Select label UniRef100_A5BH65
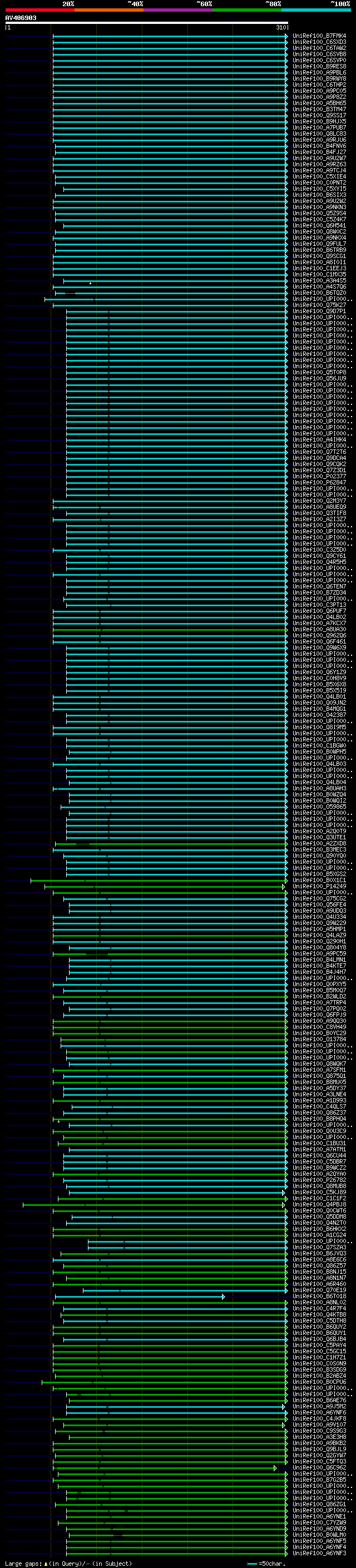Viewport: 356px width, 1568px height. pos(319,103)
